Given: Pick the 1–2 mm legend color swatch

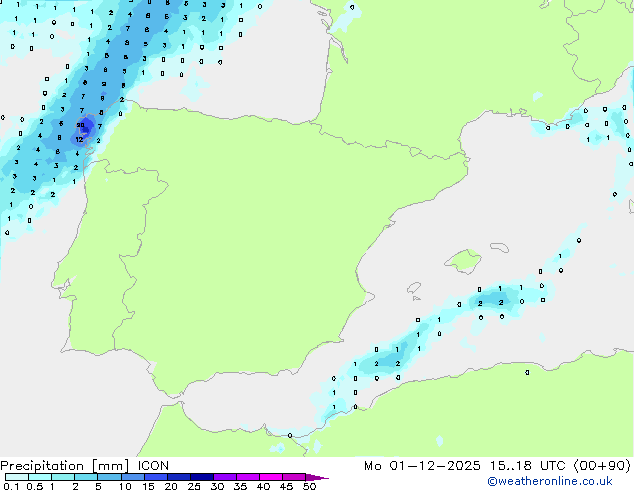Looking at the screenshot, I should tap(63, 477).
